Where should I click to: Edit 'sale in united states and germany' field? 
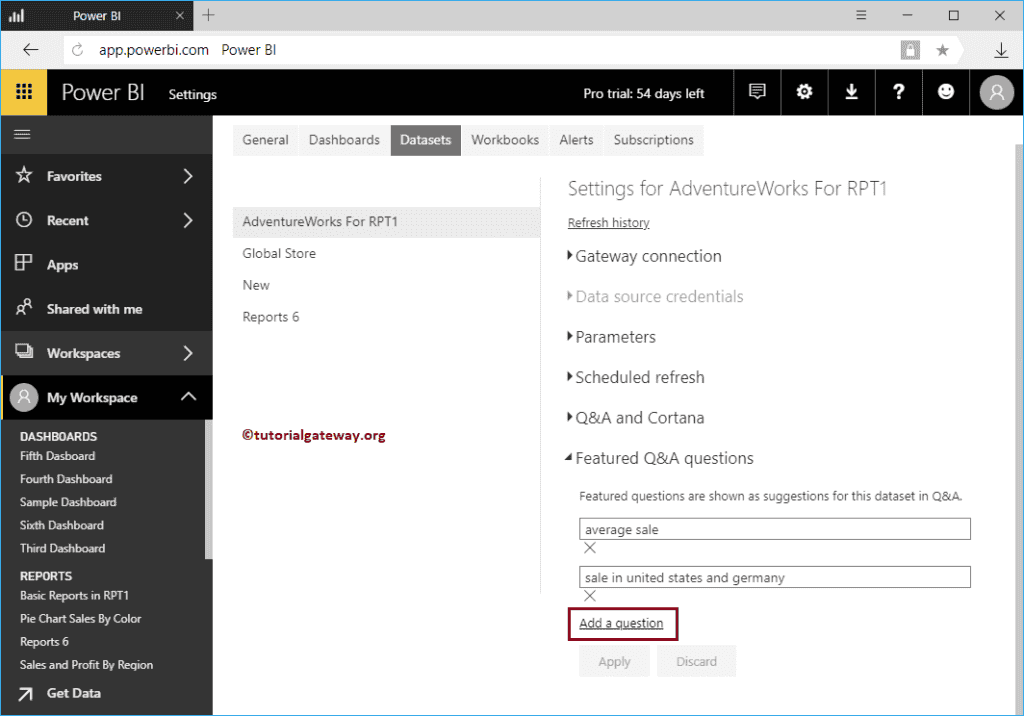(x=775, y=577)
